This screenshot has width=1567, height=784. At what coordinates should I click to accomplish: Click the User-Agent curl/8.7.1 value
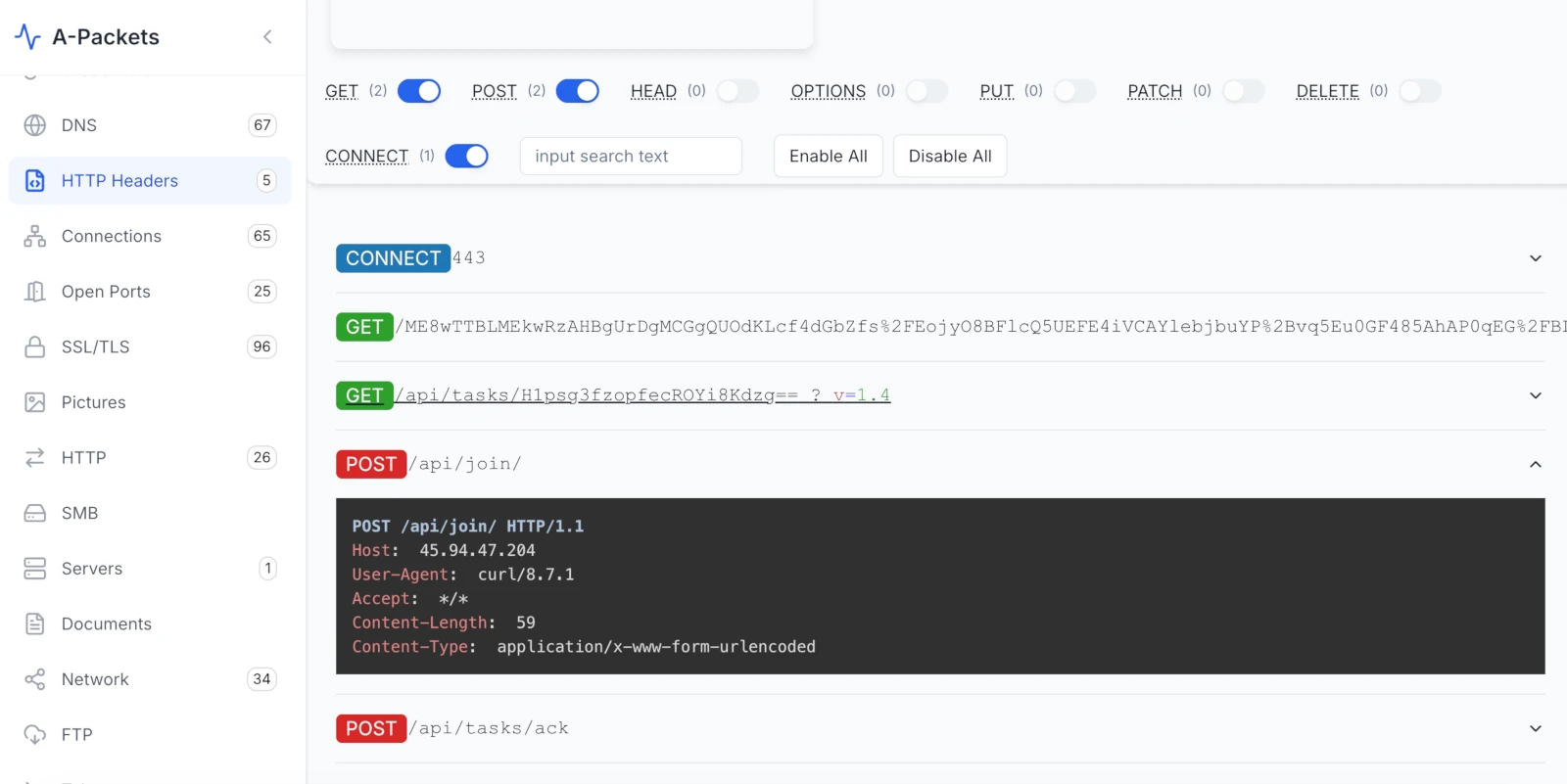pyautogui.click(x=526, y=575)
